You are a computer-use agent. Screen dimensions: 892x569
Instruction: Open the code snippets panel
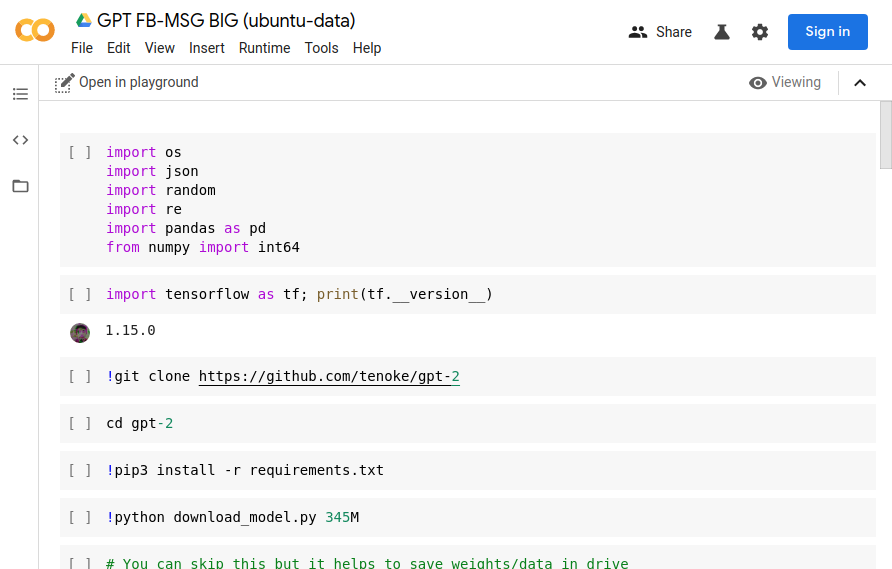[20, 140]
